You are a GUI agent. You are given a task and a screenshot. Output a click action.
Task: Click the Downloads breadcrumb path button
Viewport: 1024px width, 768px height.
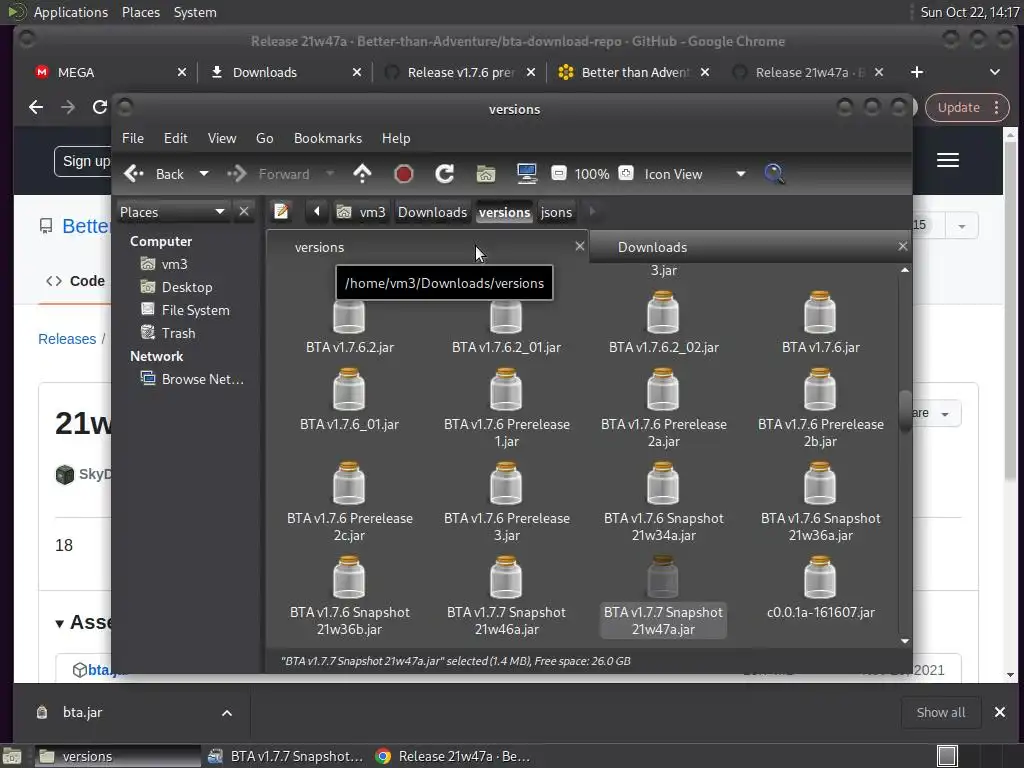coord(432,212)
